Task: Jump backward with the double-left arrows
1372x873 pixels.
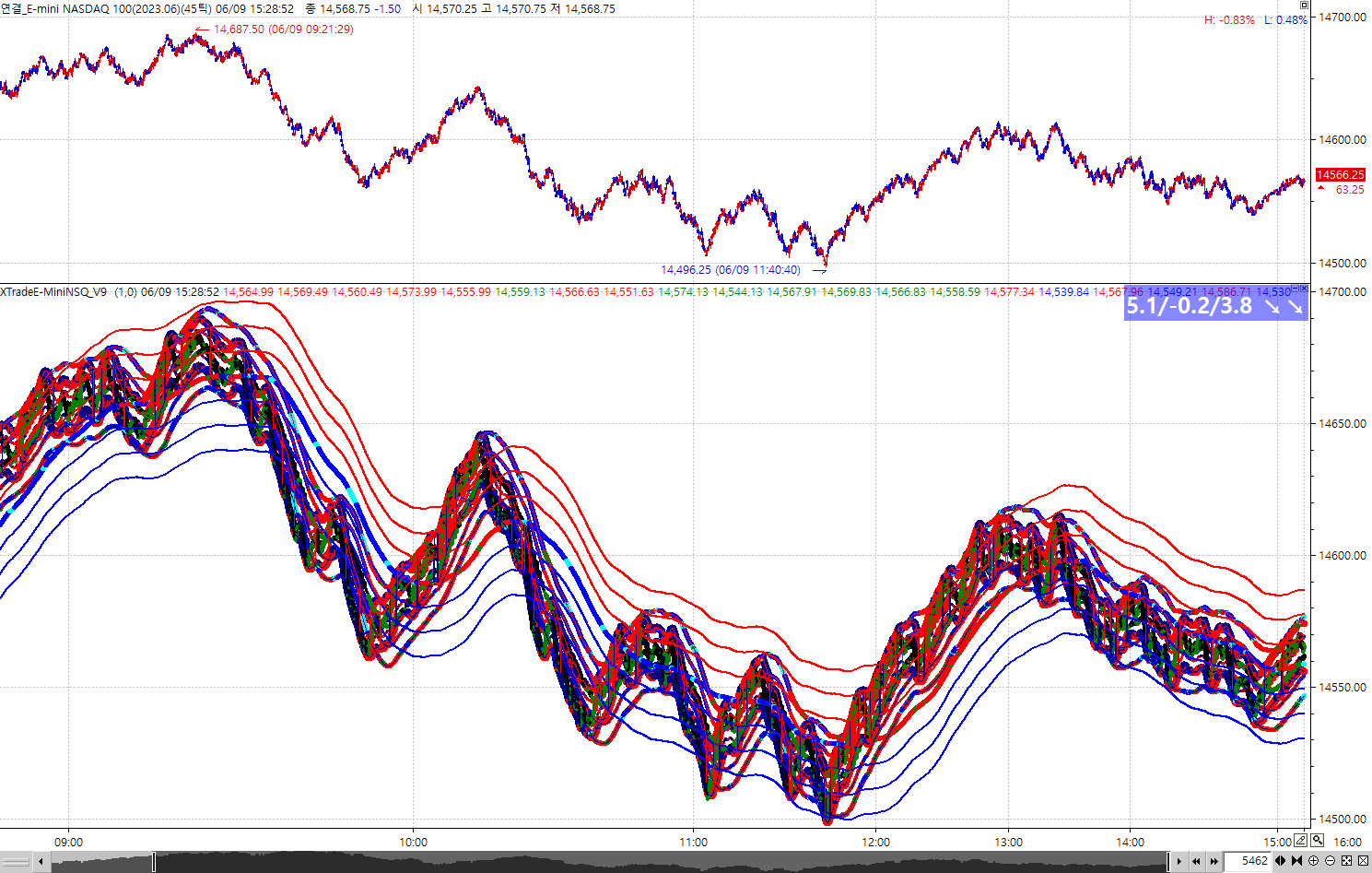Action: tap(1196, 861)
